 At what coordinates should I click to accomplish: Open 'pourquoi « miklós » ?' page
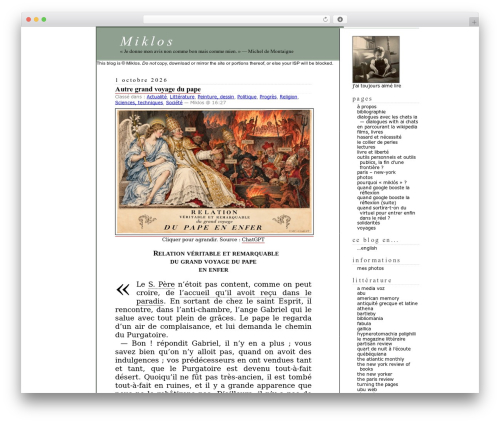[x=382, y=182]
